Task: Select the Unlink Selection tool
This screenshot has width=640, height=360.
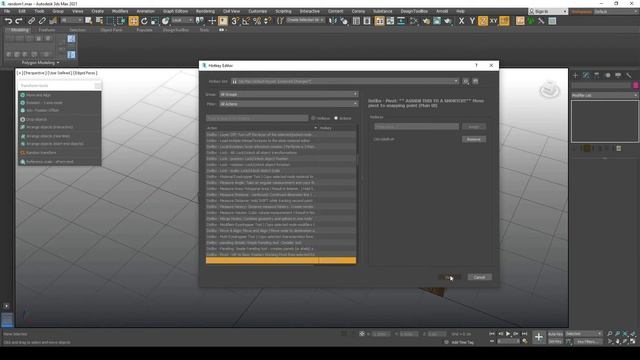Action: (x=42, y=21)
